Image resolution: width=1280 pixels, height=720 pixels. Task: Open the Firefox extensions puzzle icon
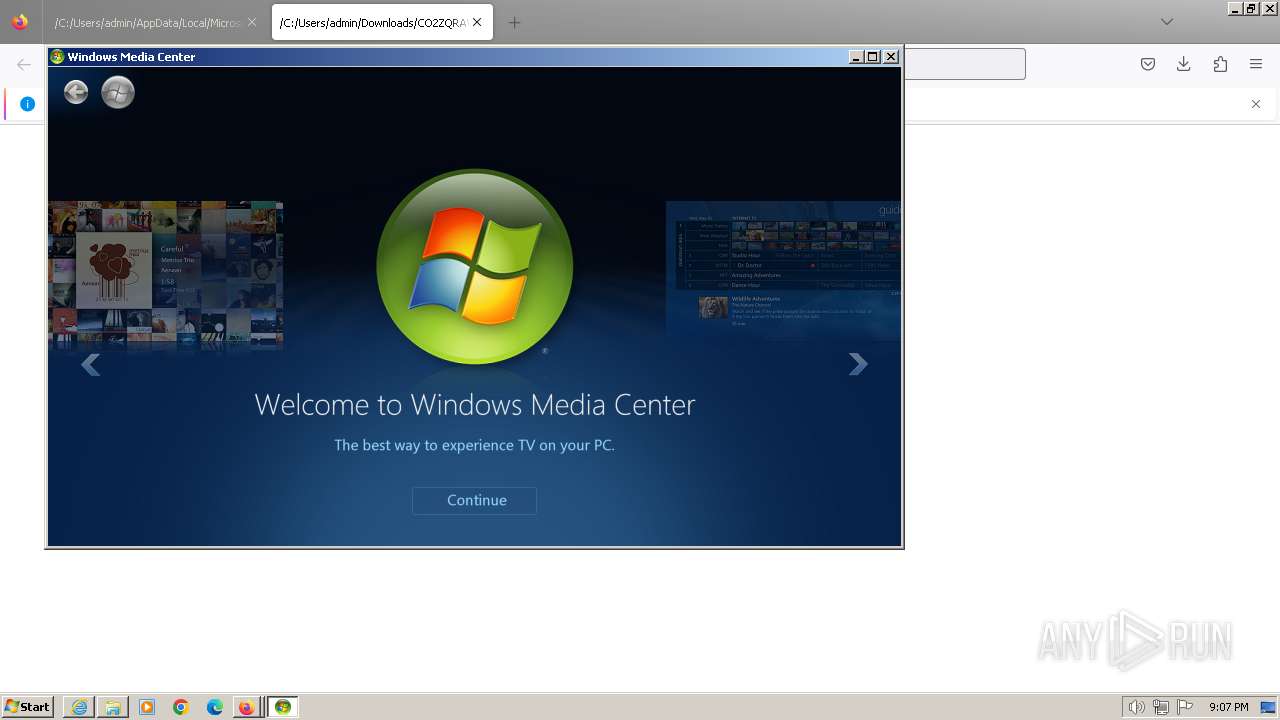point(1220,64)
